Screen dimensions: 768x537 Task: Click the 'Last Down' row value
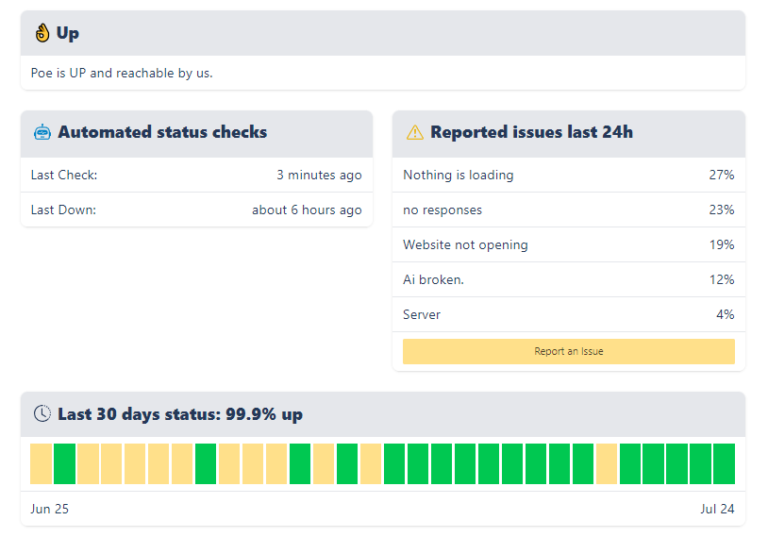coord(307,210)
